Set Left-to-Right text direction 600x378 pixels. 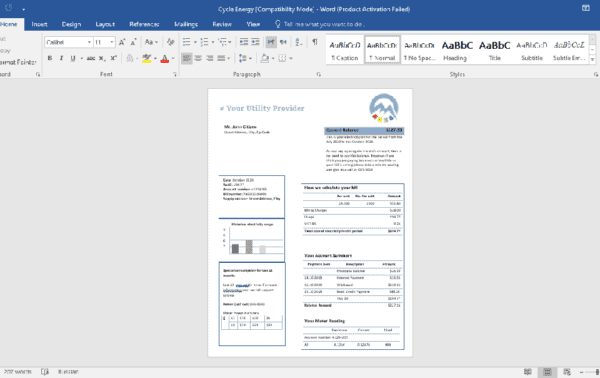pyautogui.click(x=271, y=42)
